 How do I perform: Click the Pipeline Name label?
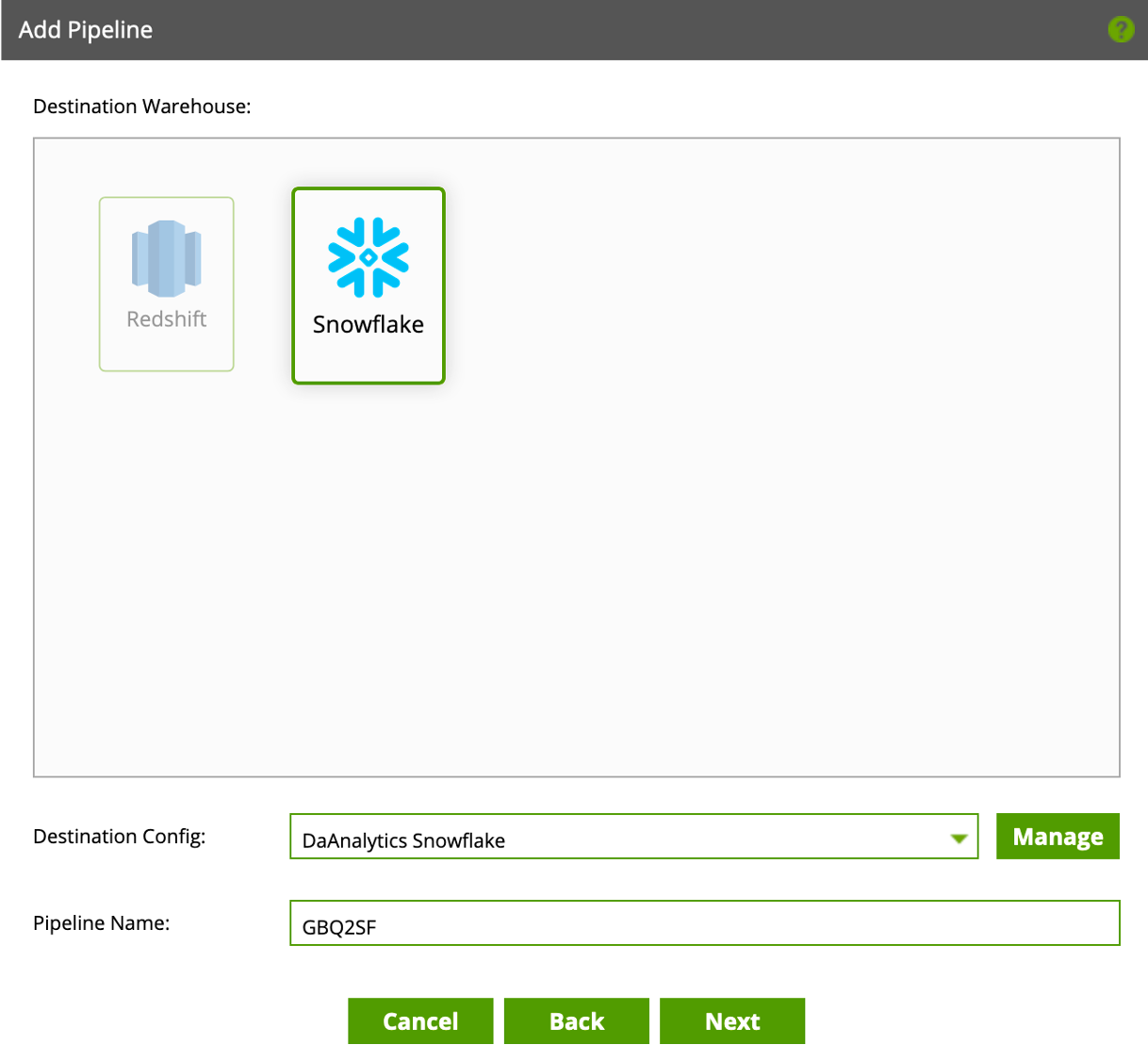point(102,923)
